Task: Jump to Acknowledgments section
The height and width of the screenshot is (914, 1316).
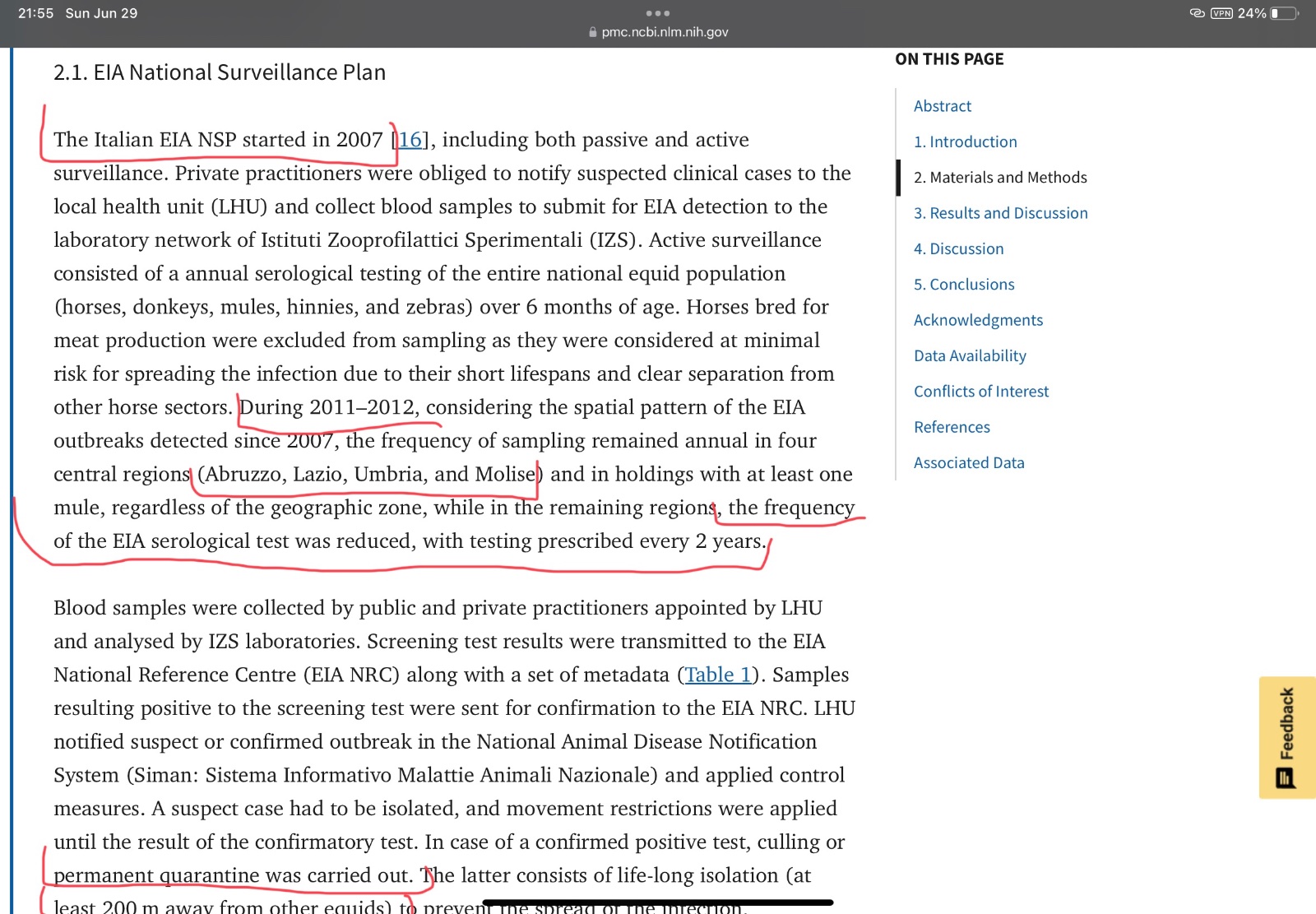Action: point(978,320)
